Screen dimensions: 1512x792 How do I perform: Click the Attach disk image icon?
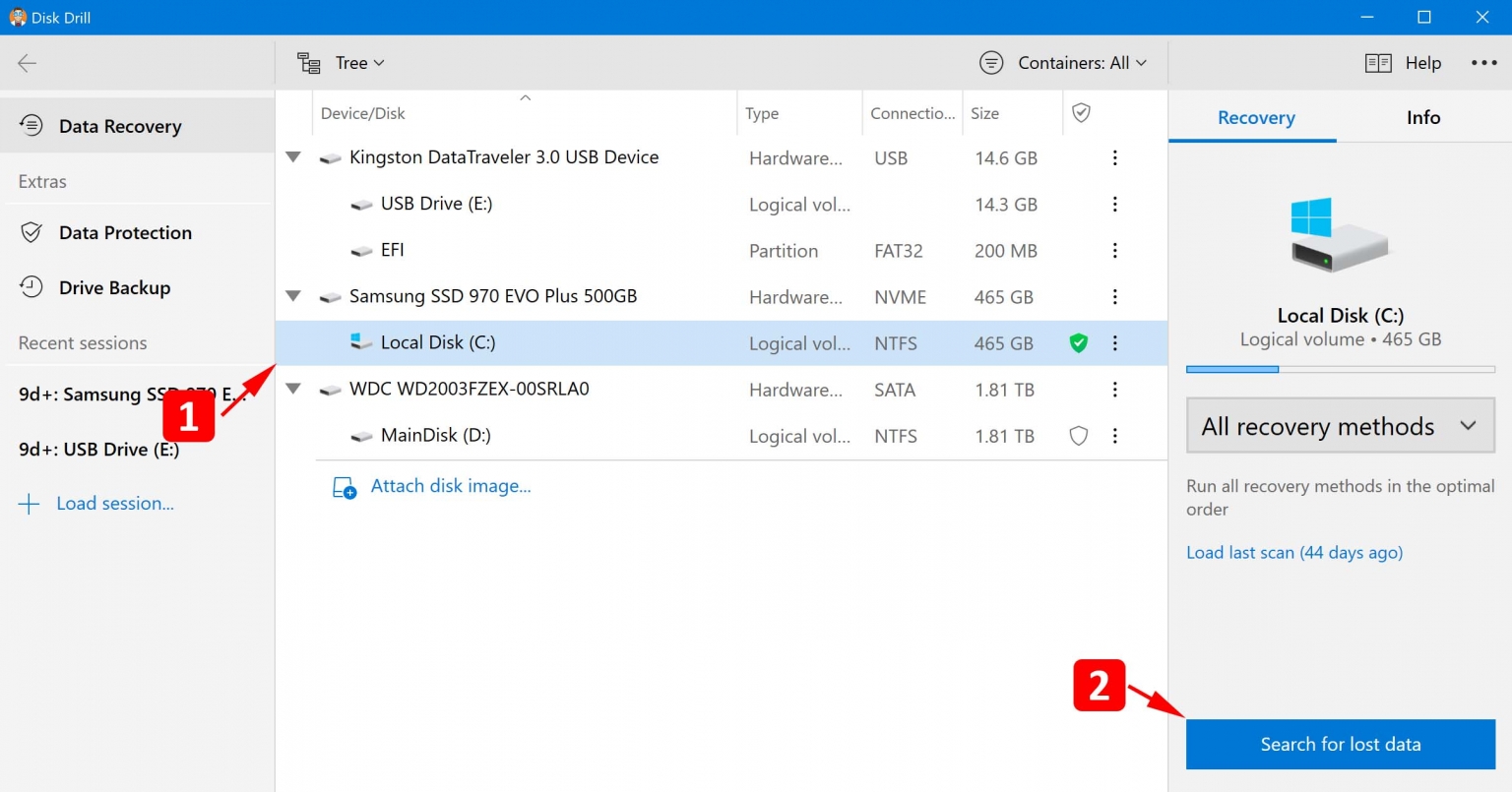tap(344, 486)
